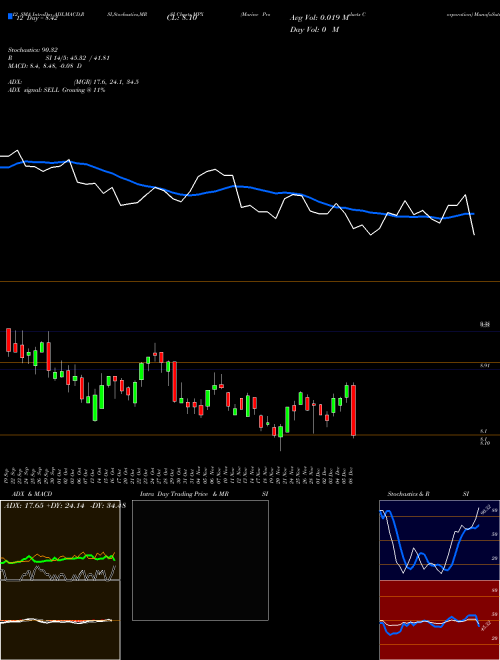Click the red RSI panel chart
Image resolution: width=500 pixels, height=660 pixels.
(439, 620)
